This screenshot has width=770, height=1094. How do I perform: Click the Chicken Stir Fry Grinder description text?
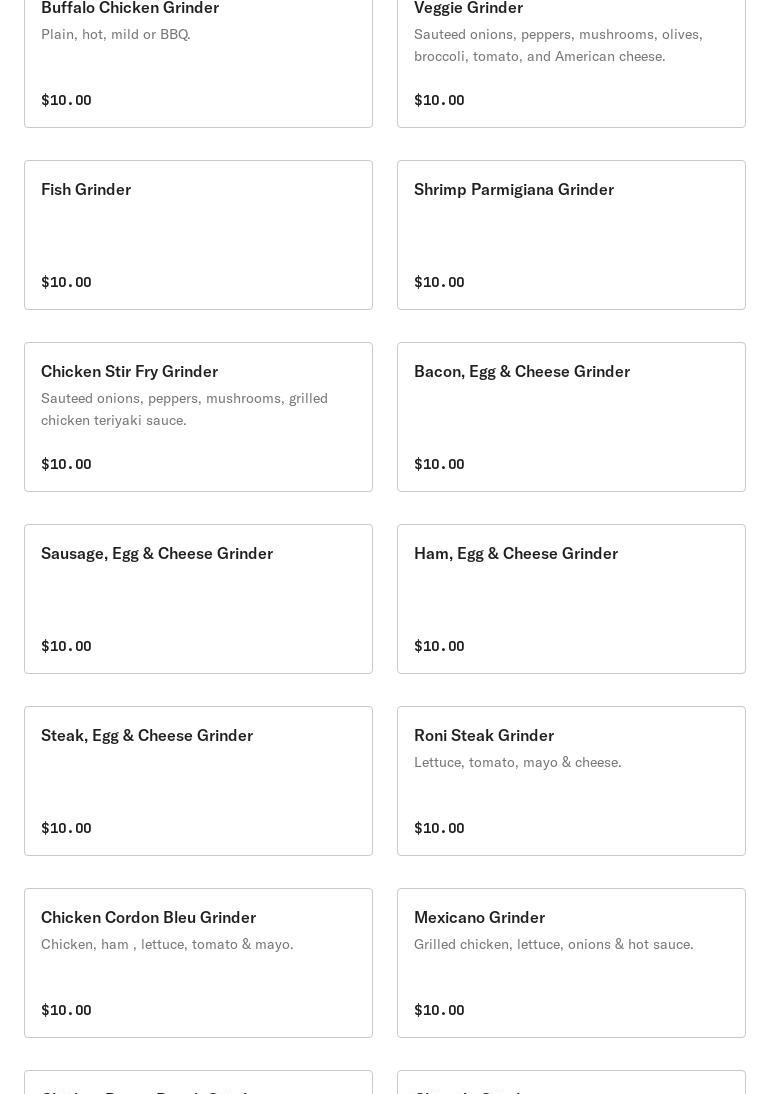pos(184,409)
